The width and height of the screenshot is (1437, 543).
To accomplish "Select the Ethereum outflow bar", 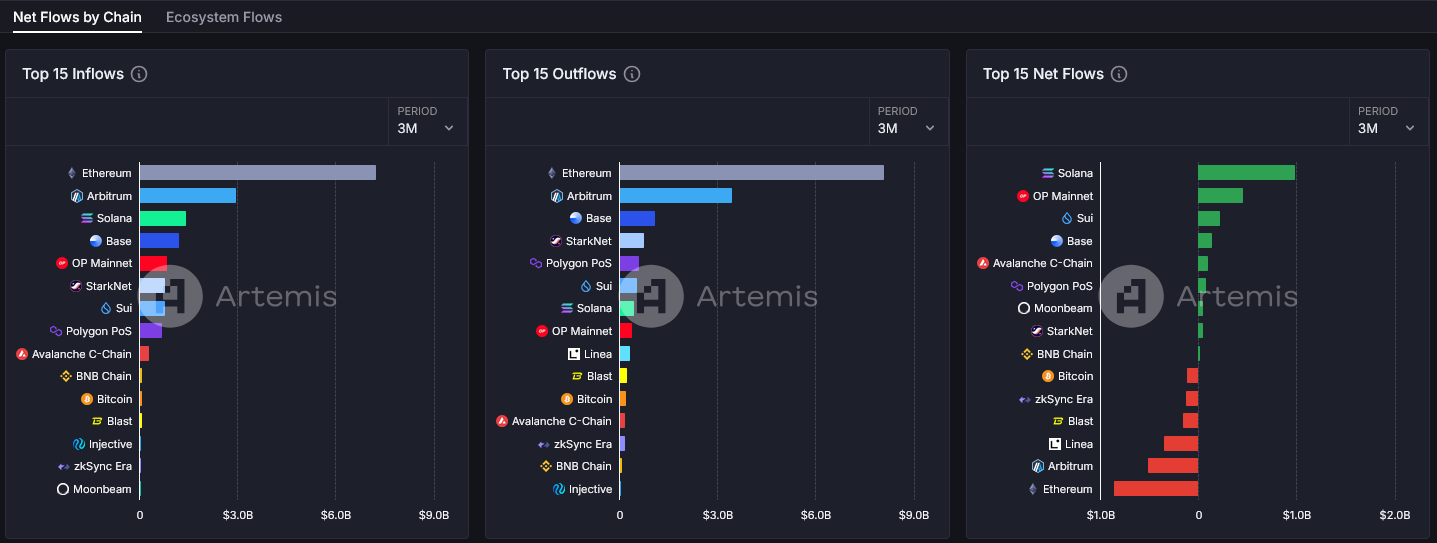I will point(752,173).
